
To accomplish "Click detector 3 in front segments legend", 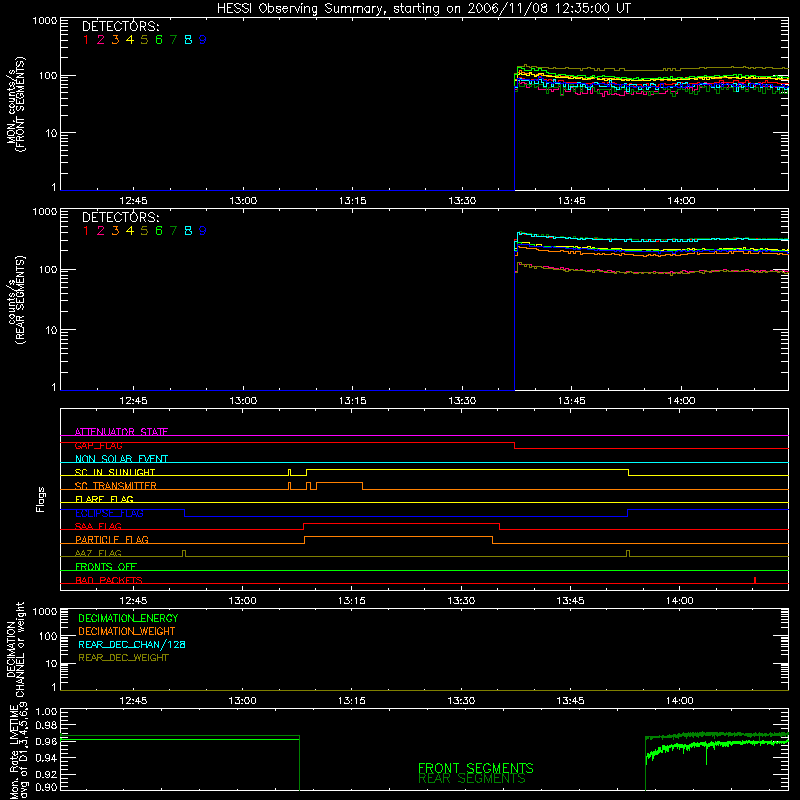I will (115, 40).
